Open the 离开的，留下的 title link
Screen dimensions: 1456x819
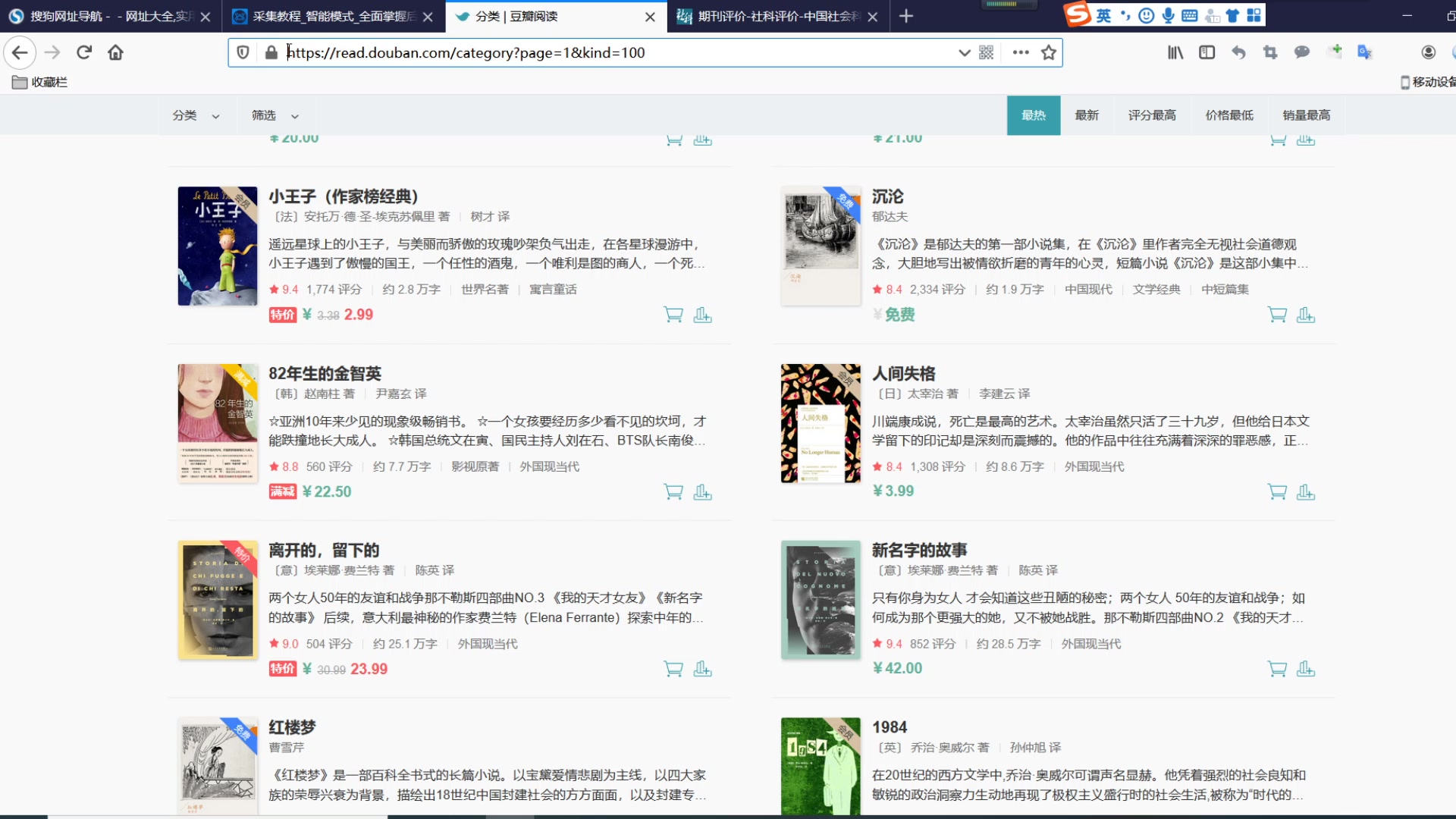point(324,550)
